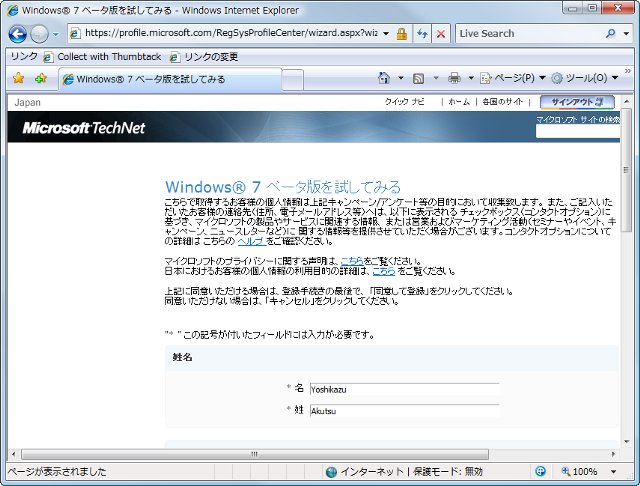The width and height of the screenshot is (640, 486).
Task: Click the address bar URL field
Action: [x=231, y=33]
